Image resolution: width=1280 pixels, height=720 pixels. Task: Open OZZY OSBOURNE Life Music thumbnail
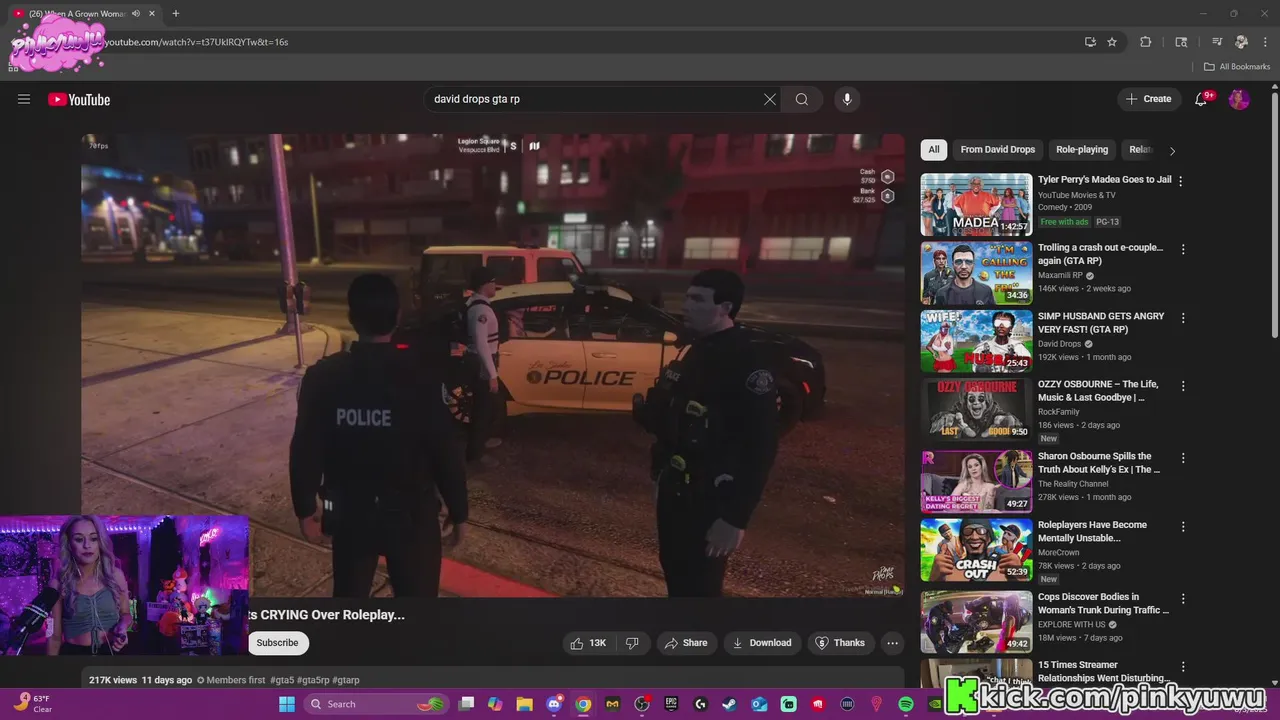point(976,409)
